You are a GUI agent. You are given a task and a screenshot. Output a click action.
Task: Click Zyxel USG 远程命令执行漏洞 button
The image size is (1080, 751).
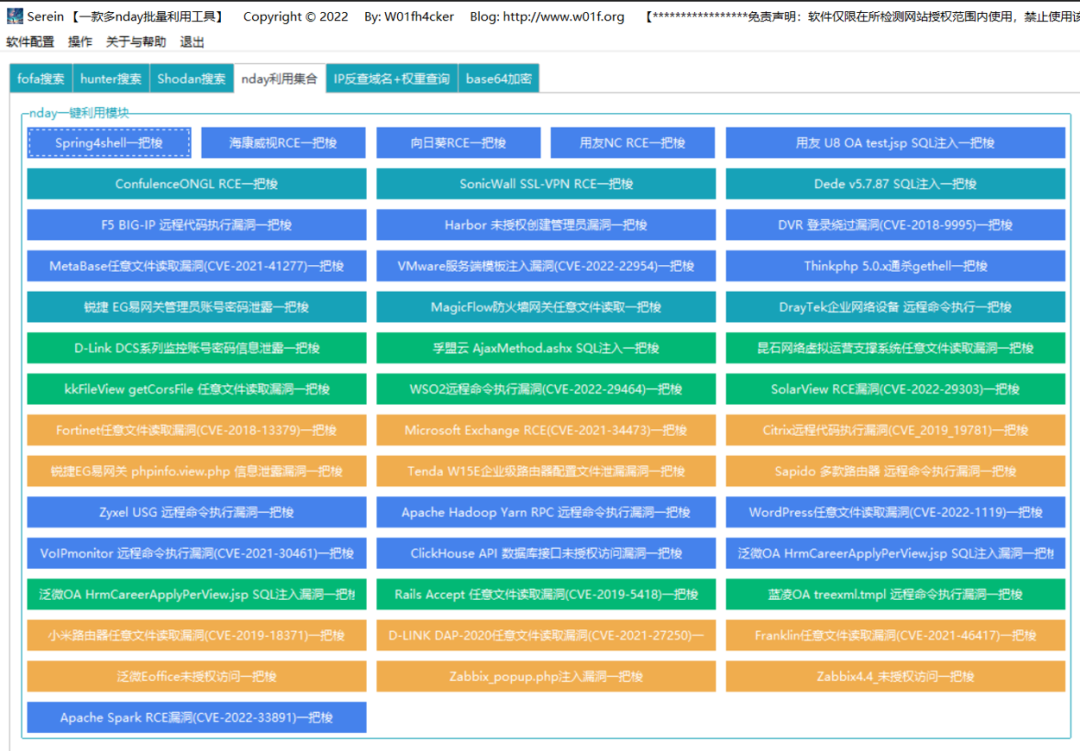pos(196,512)
